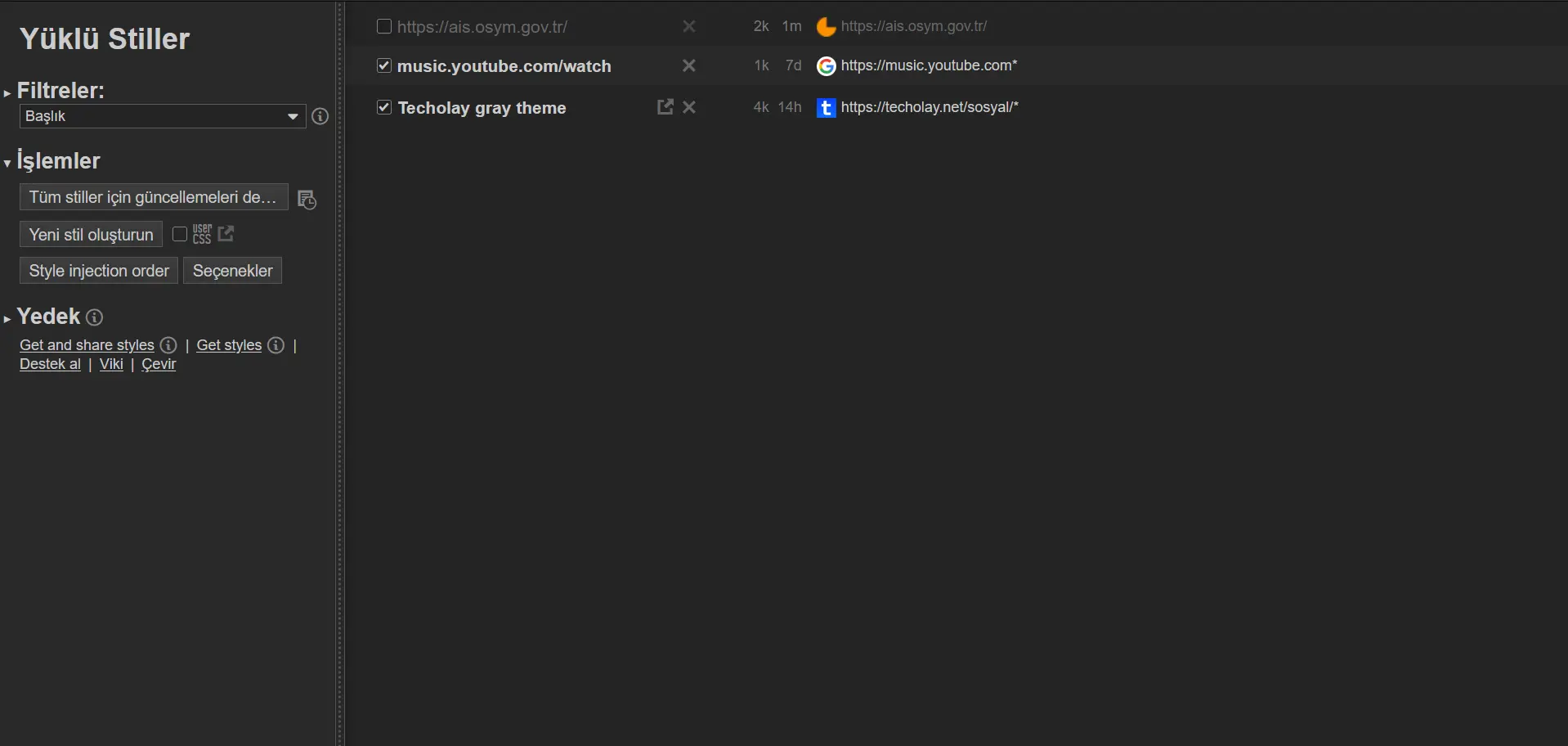
Task: Click the Yüklü Stiller heading
Action: coord(105,38)
